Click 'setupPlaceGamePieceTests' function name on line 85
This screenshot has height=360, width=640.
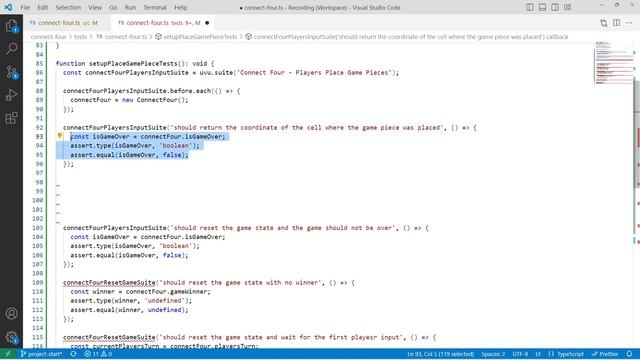click(133, 63)
